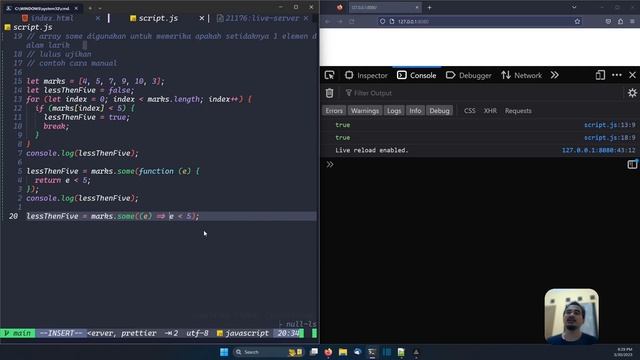Open DevTools three-dot options menu
Viewport: 640px width, 360px height.
617,75
